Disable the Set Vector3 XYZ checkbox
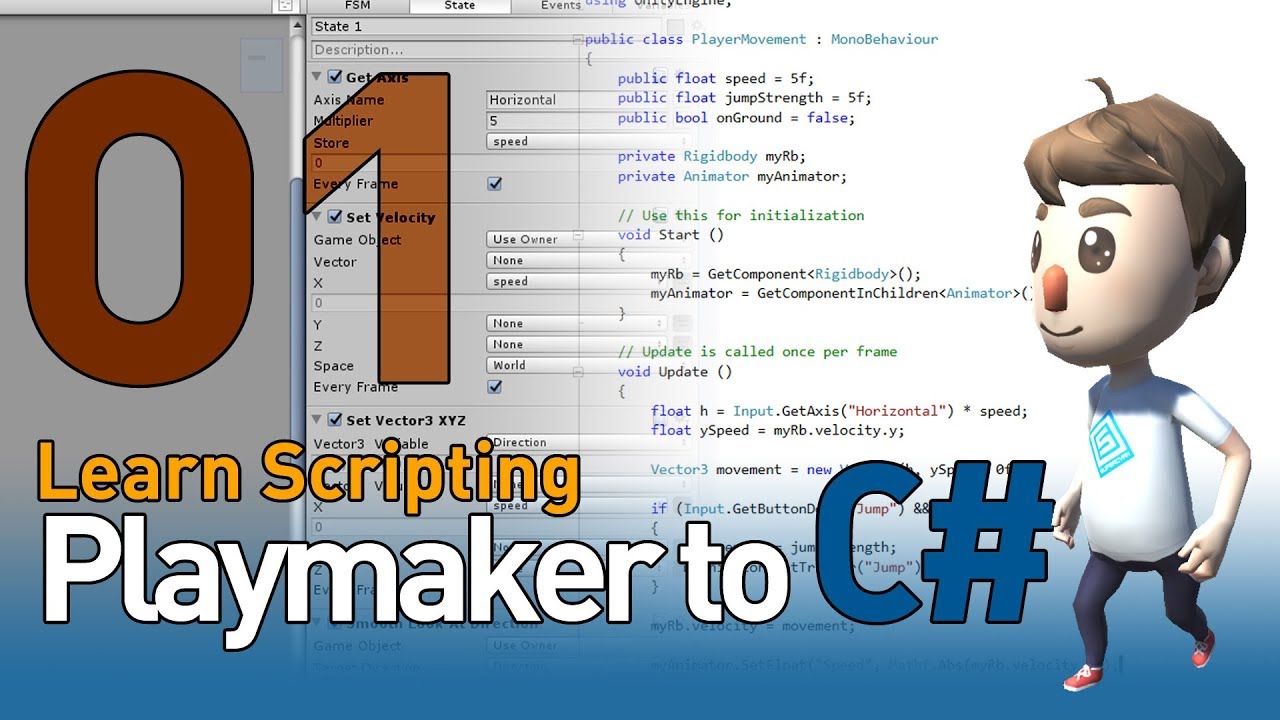1280x720 pixels. [335, 420]
